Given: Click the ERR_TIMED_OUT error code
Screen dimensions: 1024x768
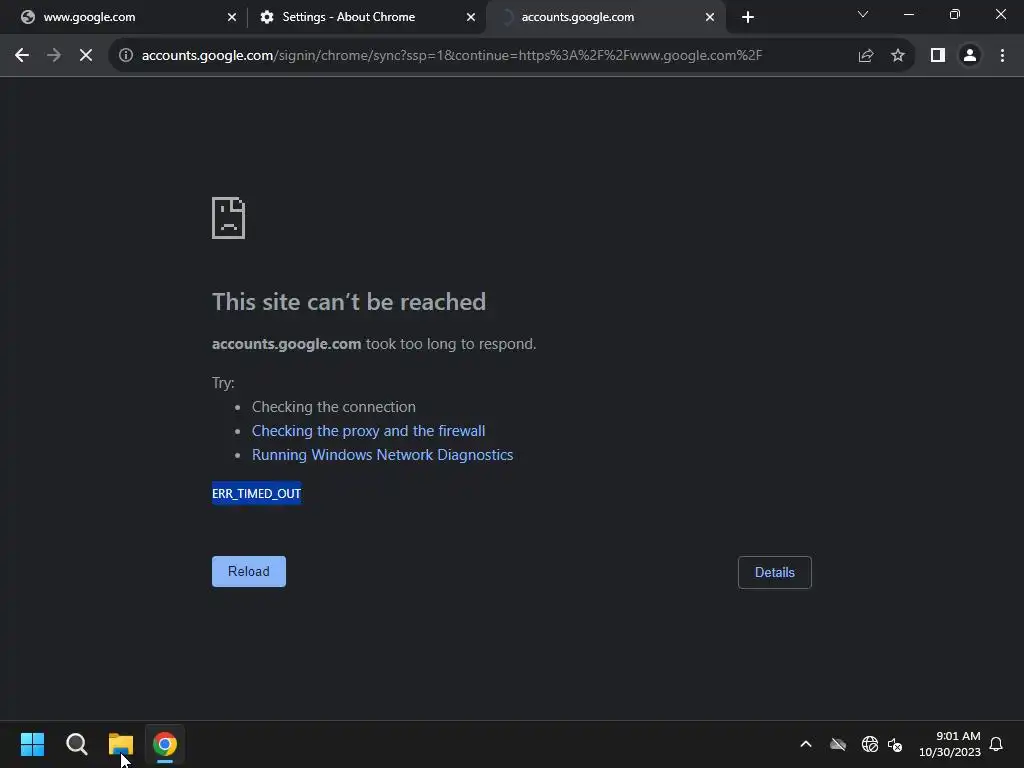Looking at the screenshot, I should (x=257, y=494).
